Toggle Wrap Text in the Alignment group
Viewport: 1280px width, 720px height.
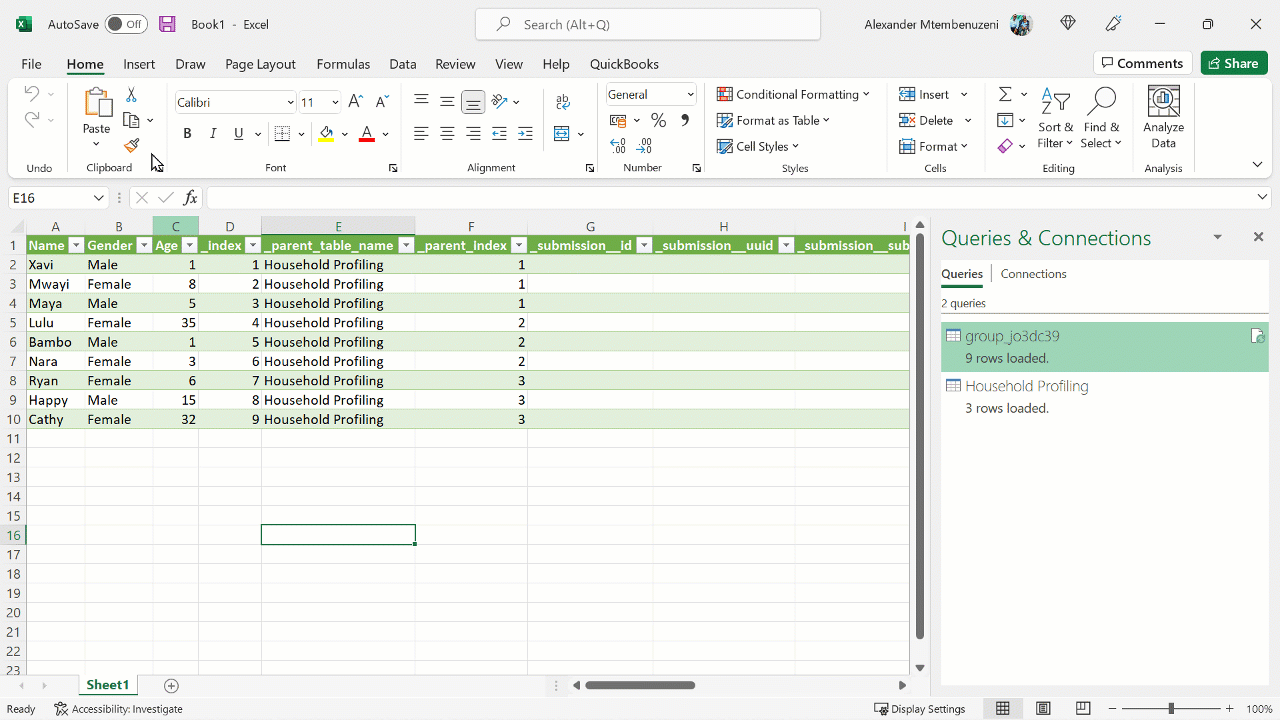coord(563,101)
